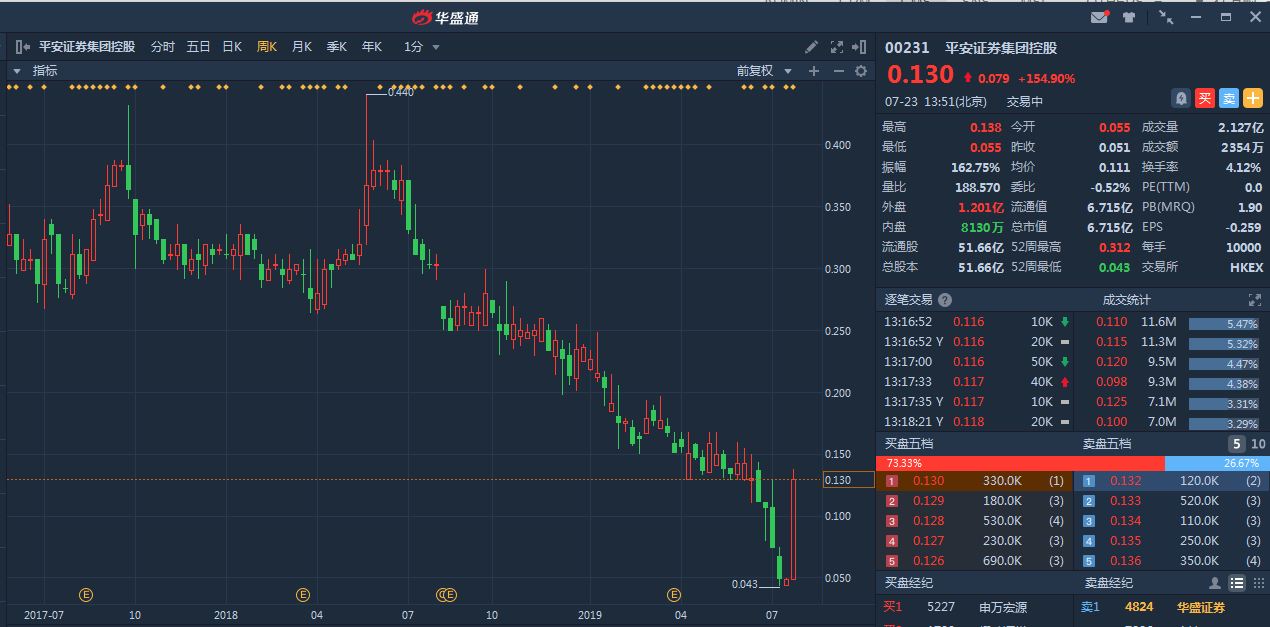Switch broker queue to grid view

tap(1257, 583)
